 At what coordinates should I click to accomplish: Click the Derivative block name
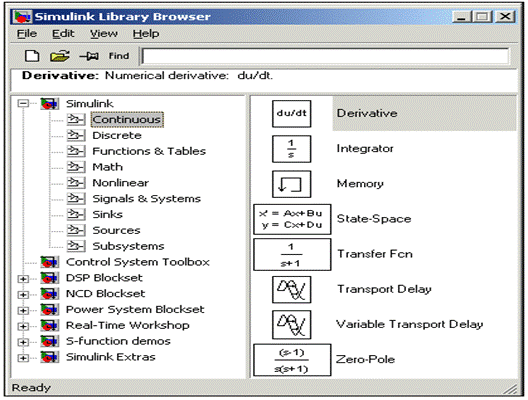tap(367, 113)
